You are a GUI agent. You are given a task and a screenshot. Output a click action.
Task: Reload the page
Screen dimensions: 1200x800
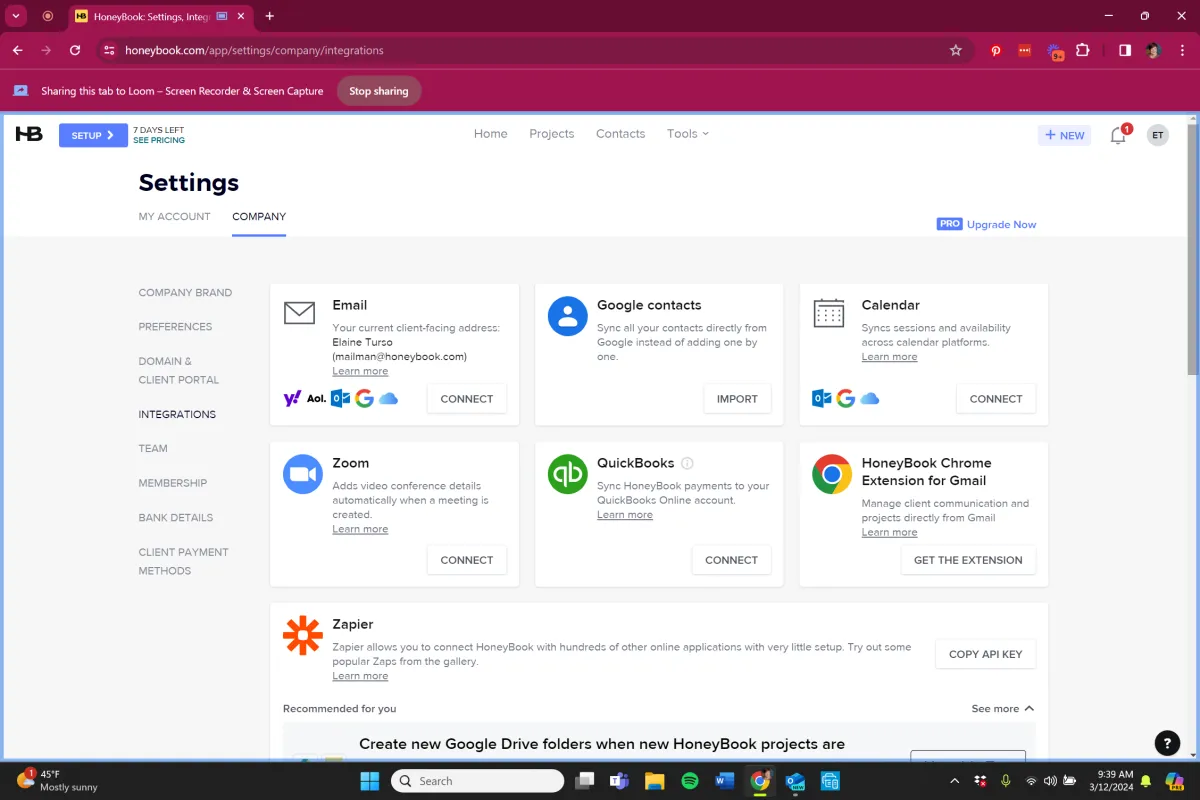click(x=75, y=50)
